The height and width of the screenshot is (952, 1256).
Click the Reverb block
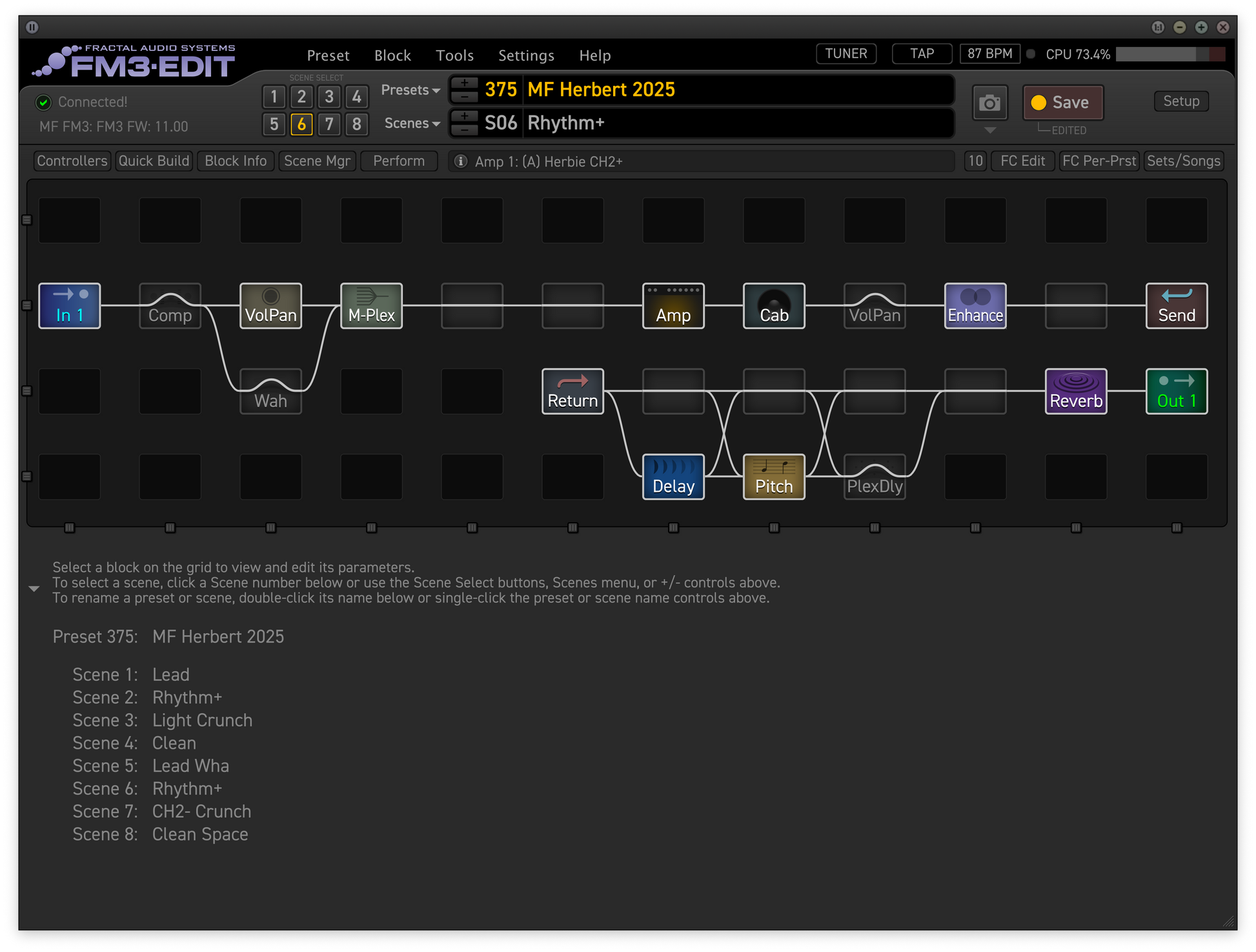[x=1076, y=392]
